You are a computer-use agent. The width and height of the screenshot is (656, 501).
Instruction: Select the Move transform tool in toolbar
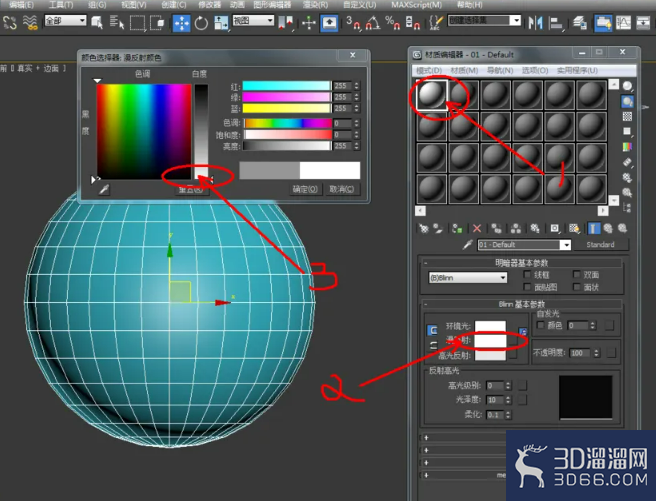(x=182, y=23)
